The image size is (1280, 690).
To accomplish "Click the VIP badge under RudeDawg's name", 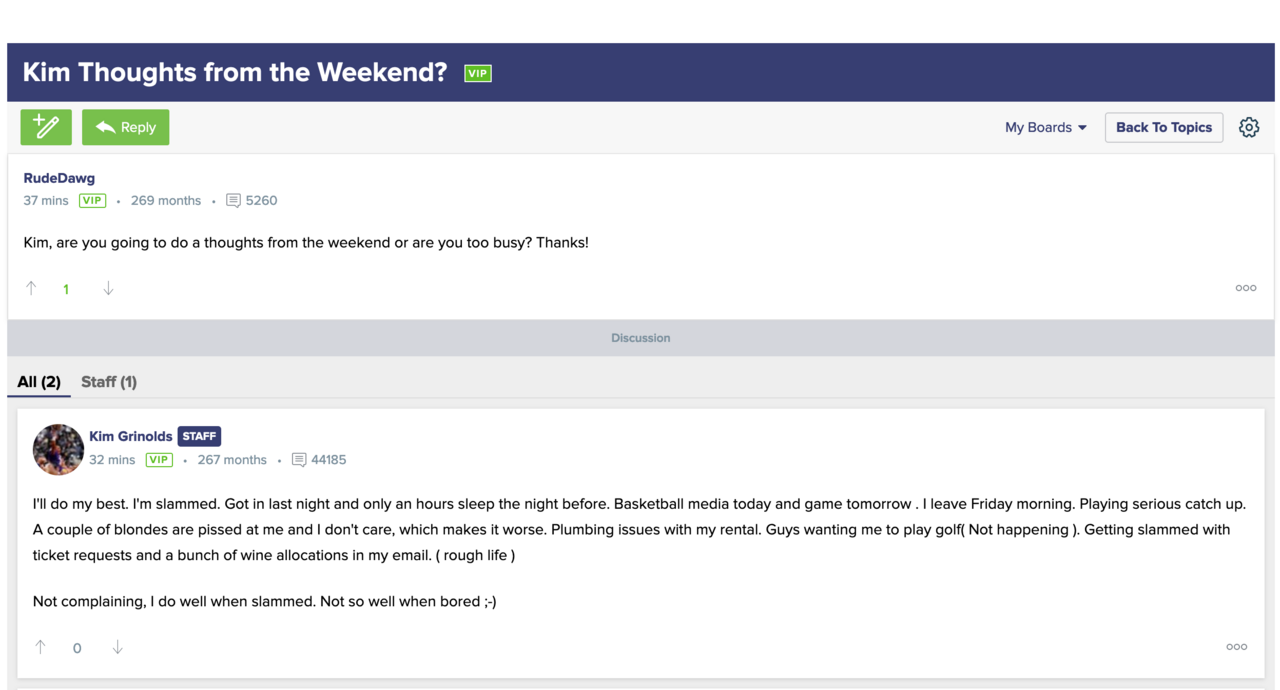I will tap(92, 200).
